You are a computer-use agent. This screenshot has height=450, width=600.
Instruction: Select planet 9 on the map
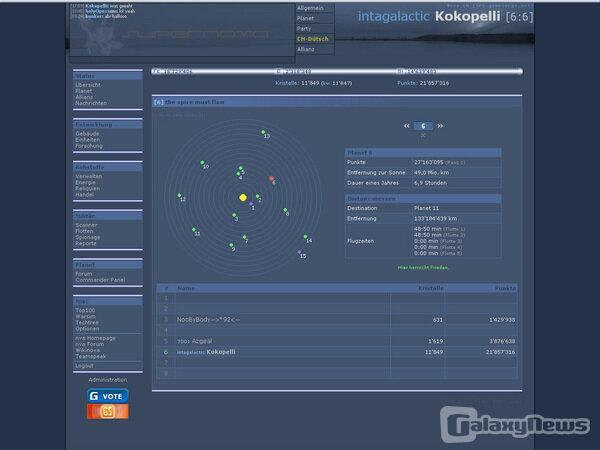click(x=231, y=245)
